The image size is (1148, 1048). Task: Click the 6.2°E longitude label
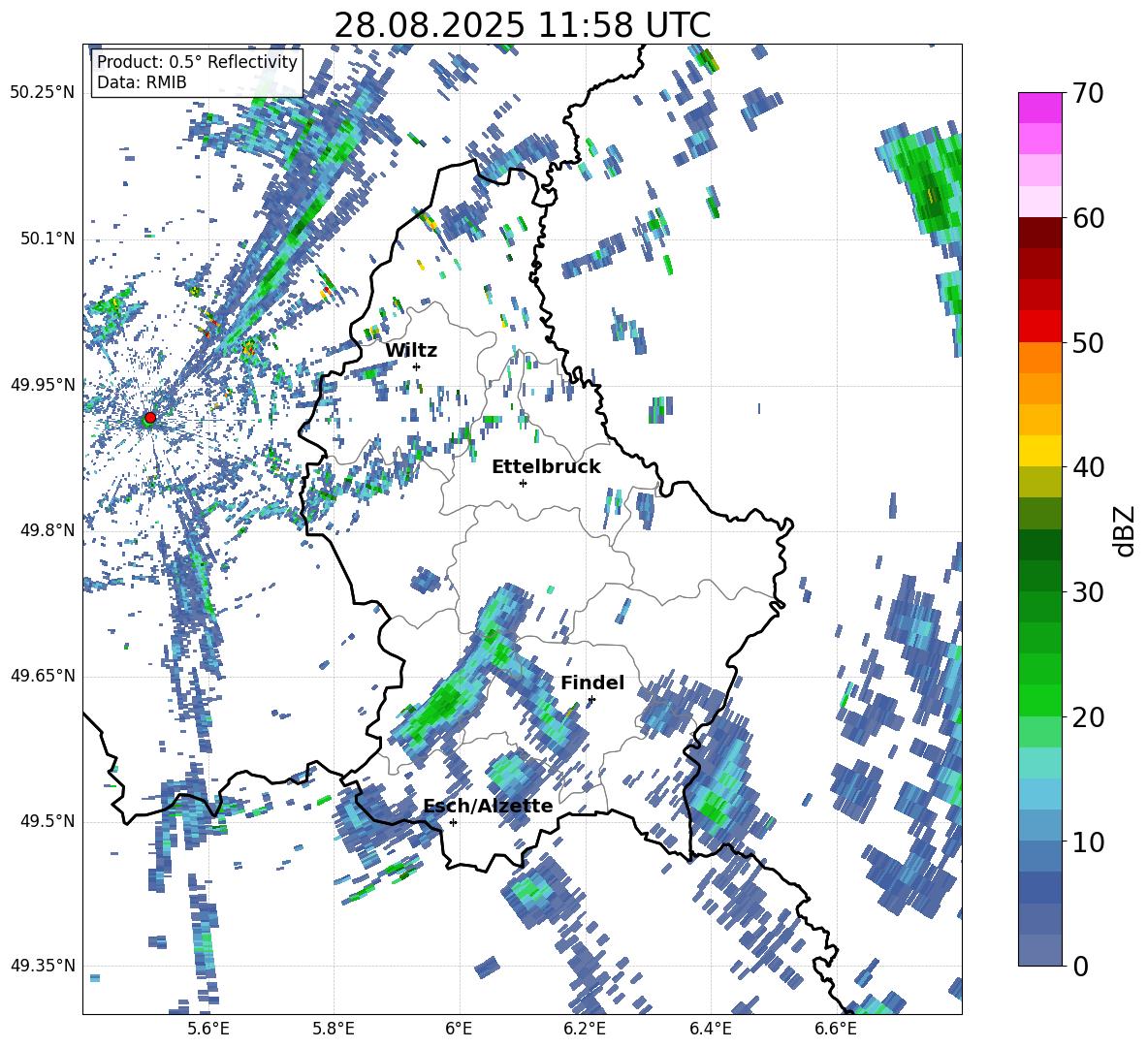pyautogui.click(x=585, y=1029)
